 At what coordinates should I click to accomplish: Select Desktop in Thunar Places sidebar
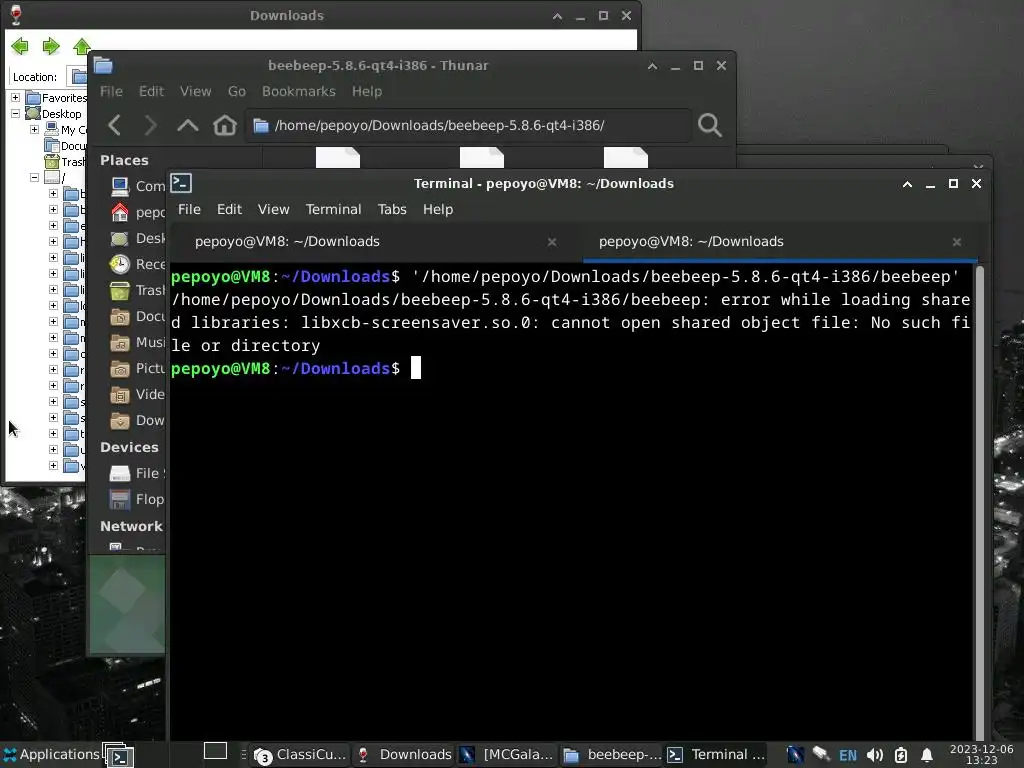click(x=137, y=238)
